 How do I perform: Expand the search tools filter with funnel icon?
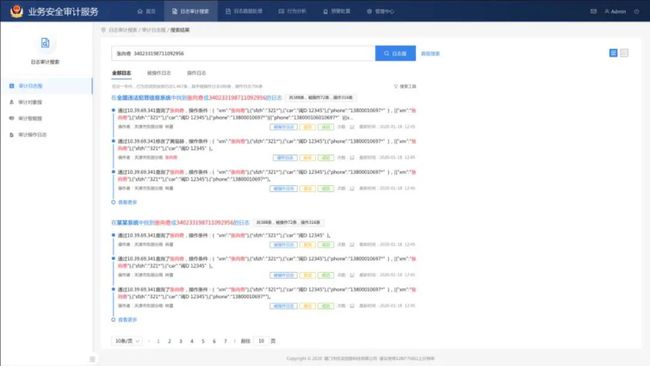click(405, 86)
